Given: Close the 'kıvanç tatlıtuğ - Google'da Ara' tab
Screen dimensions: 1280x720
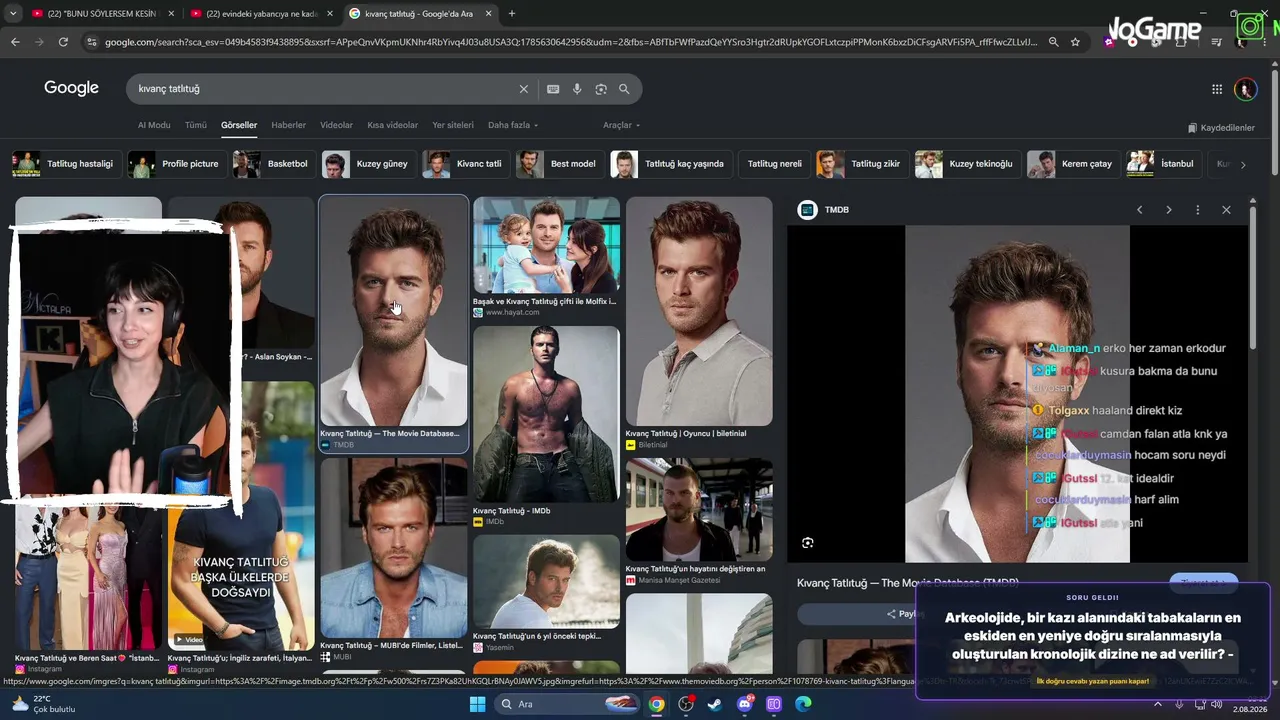Looking at the screenshot, I should (x=488, y=14).
